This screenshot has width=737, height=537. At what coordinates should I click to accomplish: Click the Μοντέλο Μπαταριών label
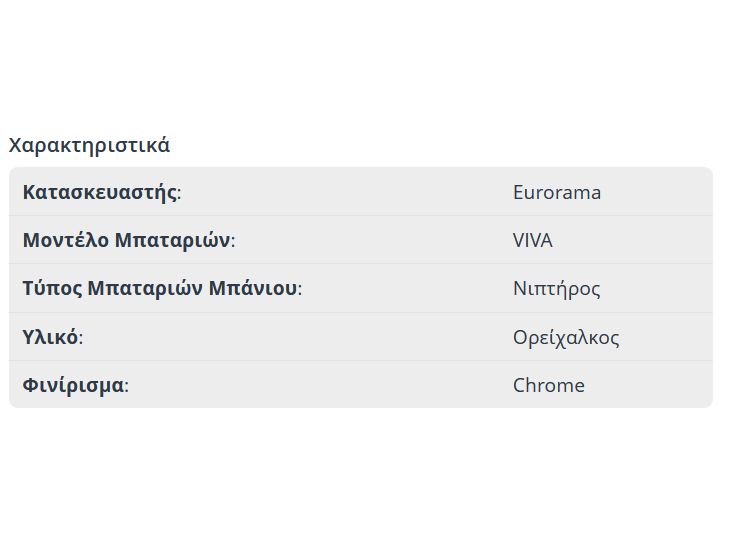[x=128, y=241]
